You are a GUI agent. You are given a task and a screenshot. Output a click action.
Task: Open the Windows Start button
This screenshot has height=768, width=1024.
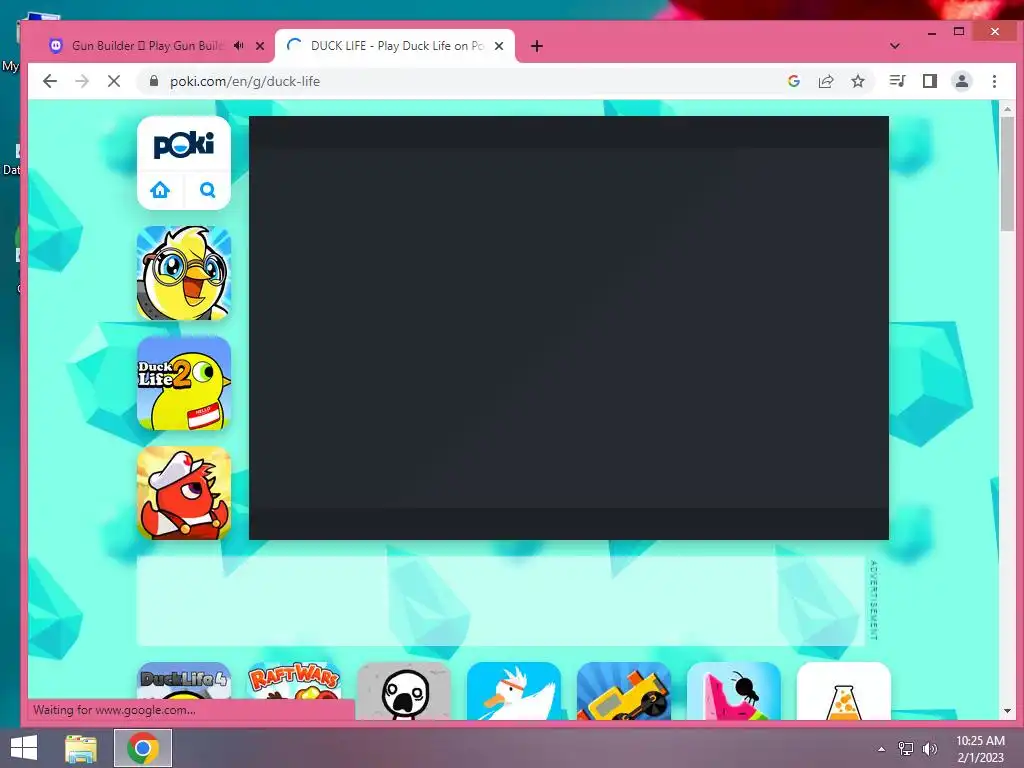(x=24, y=748)
